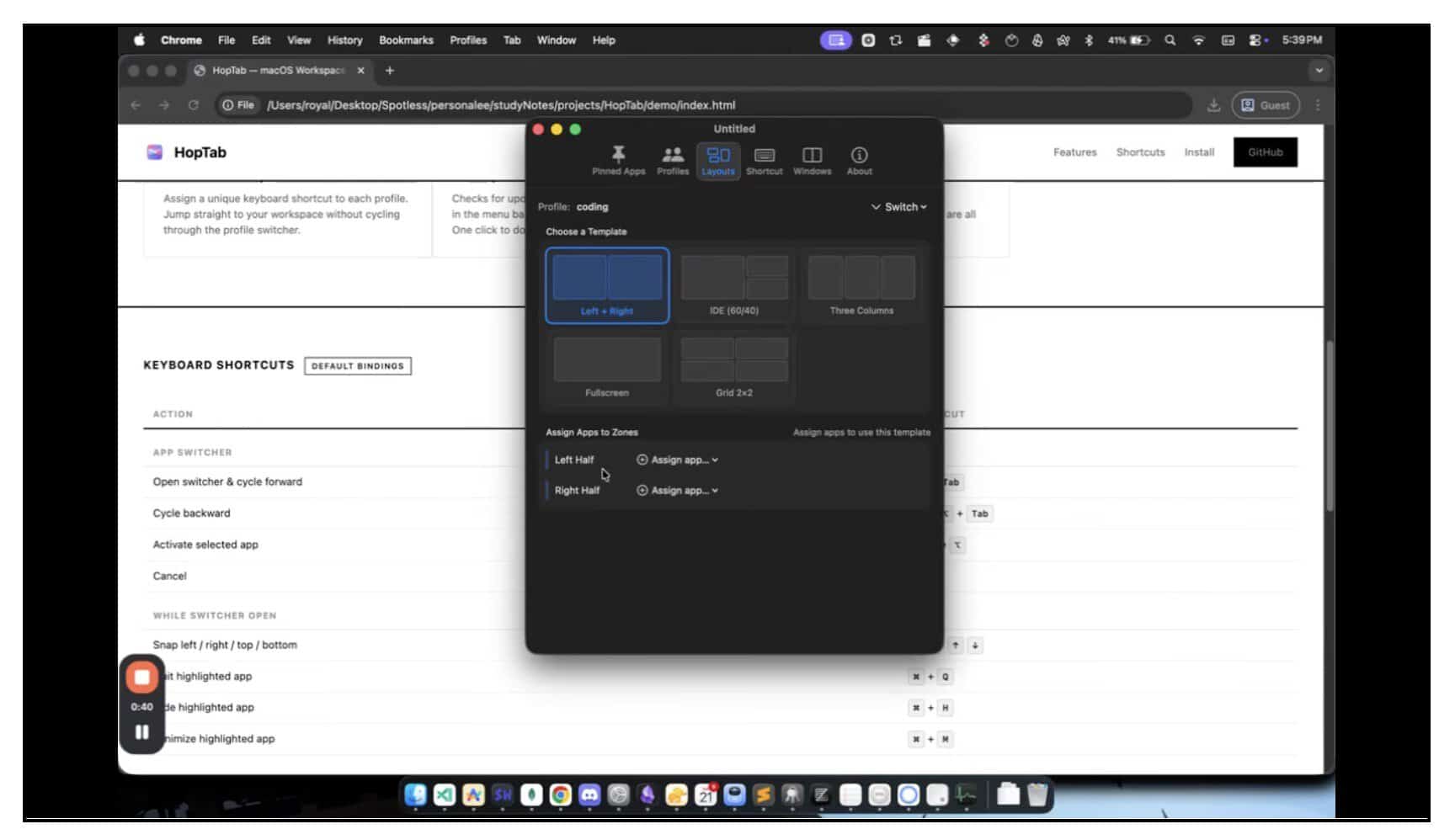This screenshot has width=1455, height=840.
Task: Click the GitHub button
Action: [1265, 152]
